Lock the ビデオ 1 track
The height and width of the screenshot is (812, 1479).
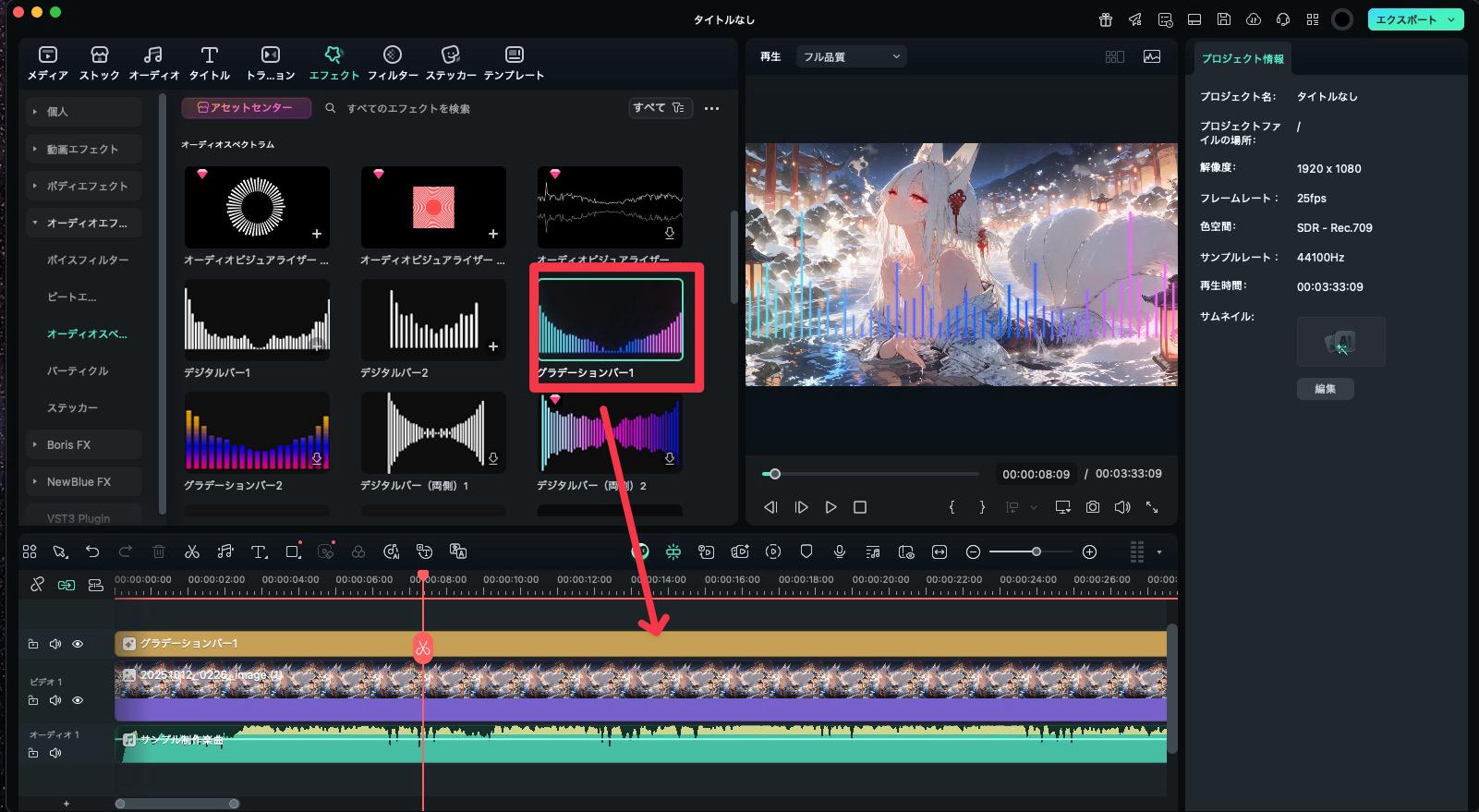(x=33, y=700)
